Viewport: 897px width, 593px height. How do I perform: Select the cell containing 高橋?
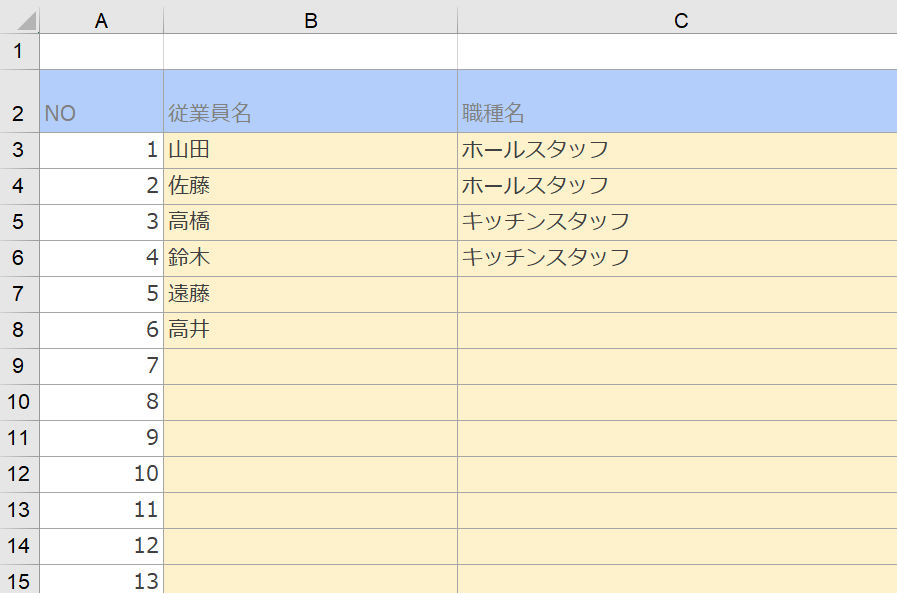[x=311, y=222]
